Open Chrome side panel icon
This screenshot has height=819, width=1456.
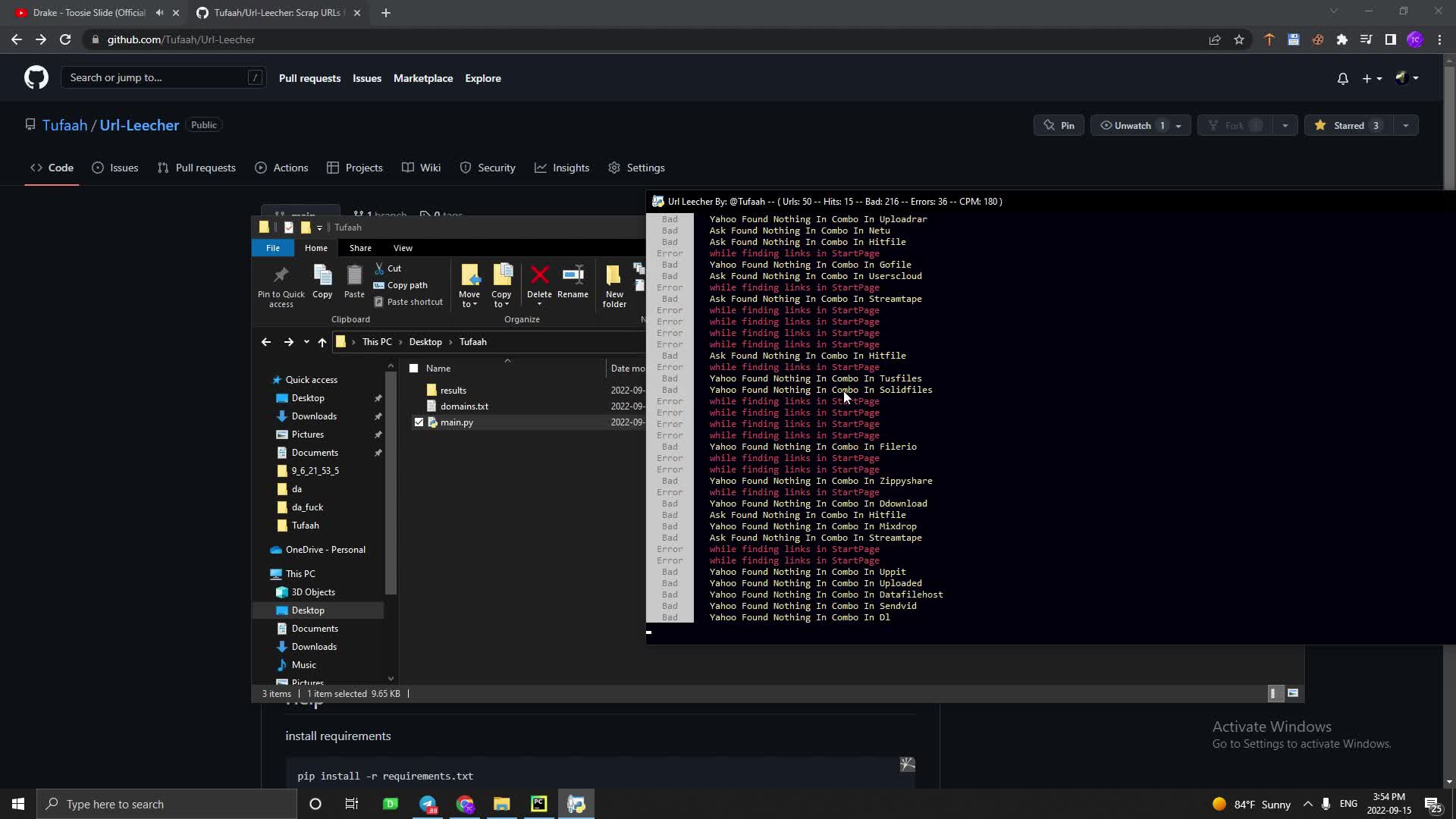click(x=1390, y=39)
